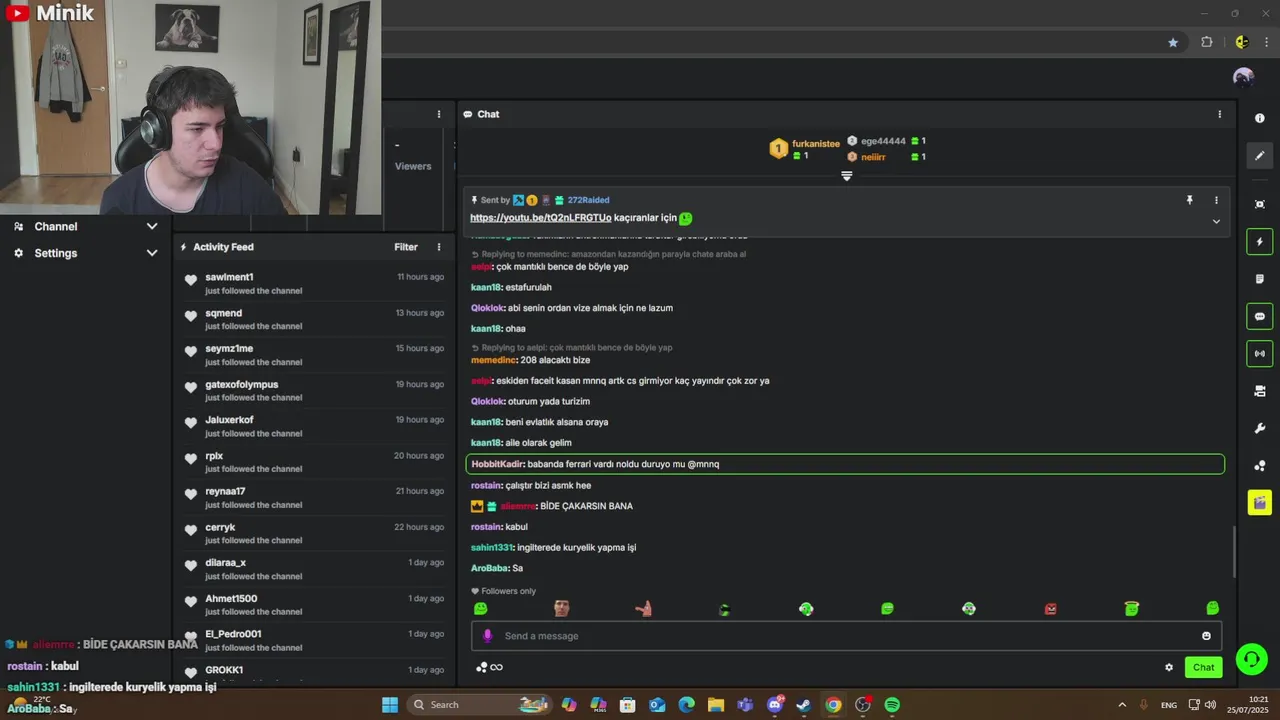Insert the pointing hand emote

(643, 608)
